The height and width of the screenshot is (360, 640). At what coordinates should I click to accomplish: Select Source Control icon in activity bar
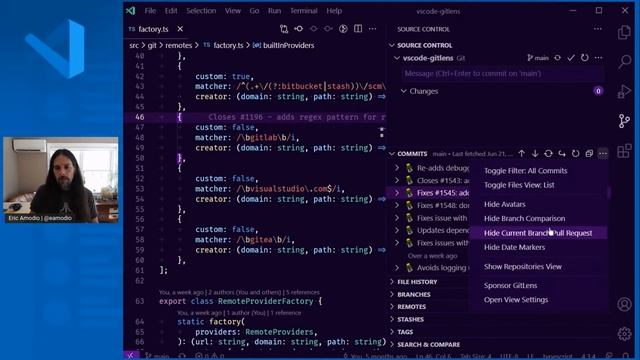tap(624, 121)
